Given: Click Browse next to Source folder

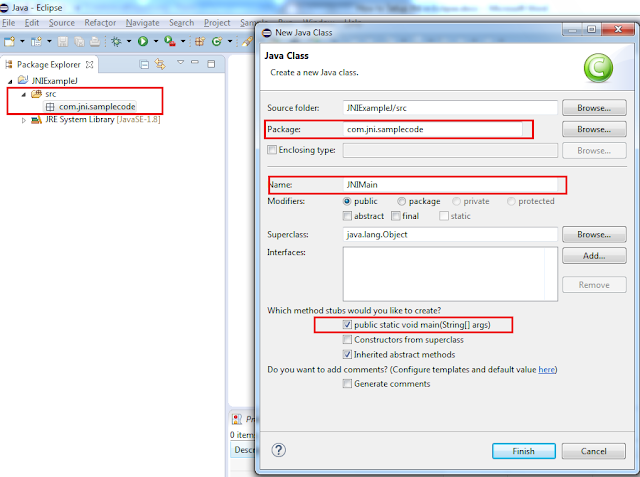Looking at the screenshot, I should tap(594, 108).
